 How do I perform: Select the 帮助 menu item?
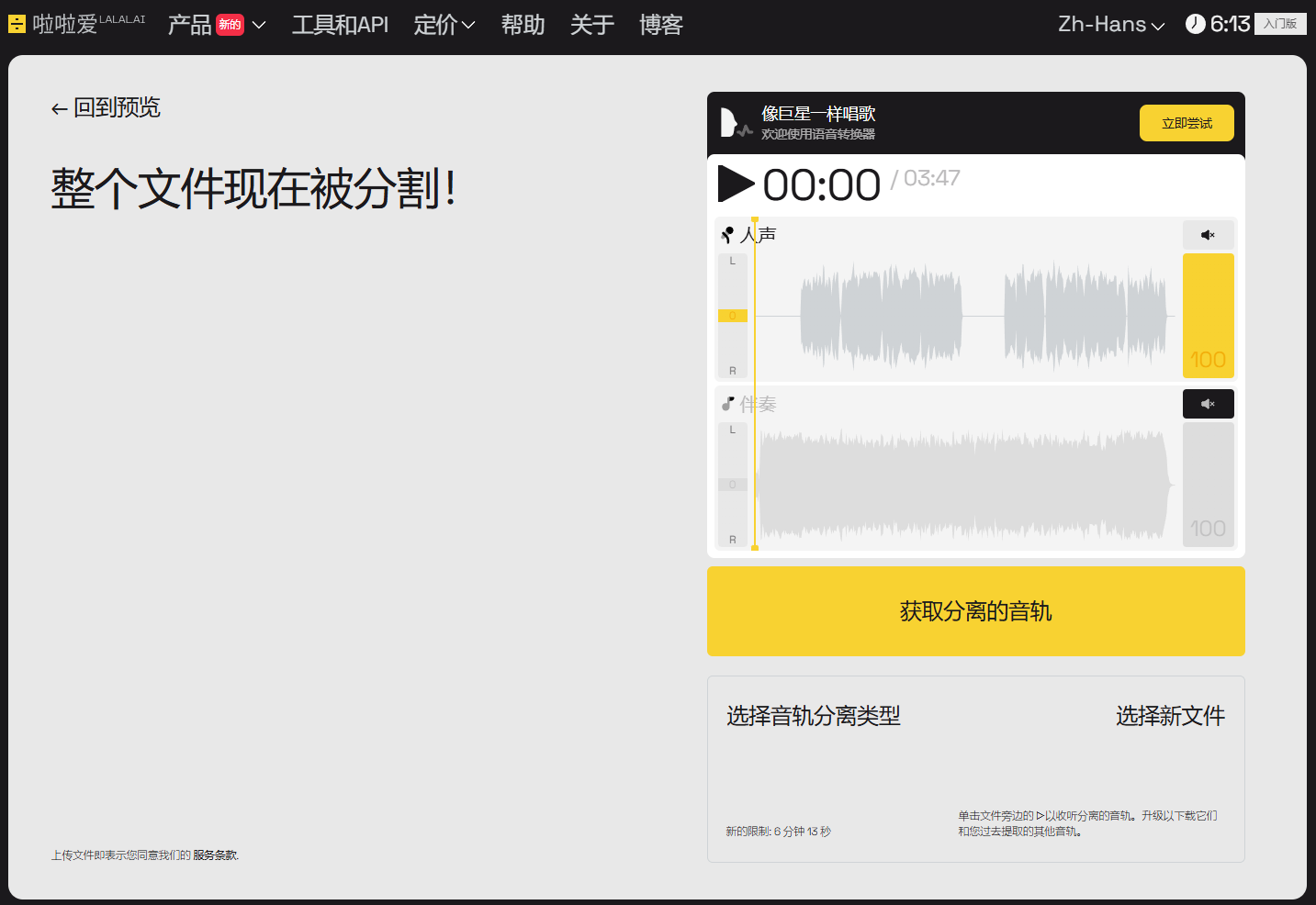523,26
